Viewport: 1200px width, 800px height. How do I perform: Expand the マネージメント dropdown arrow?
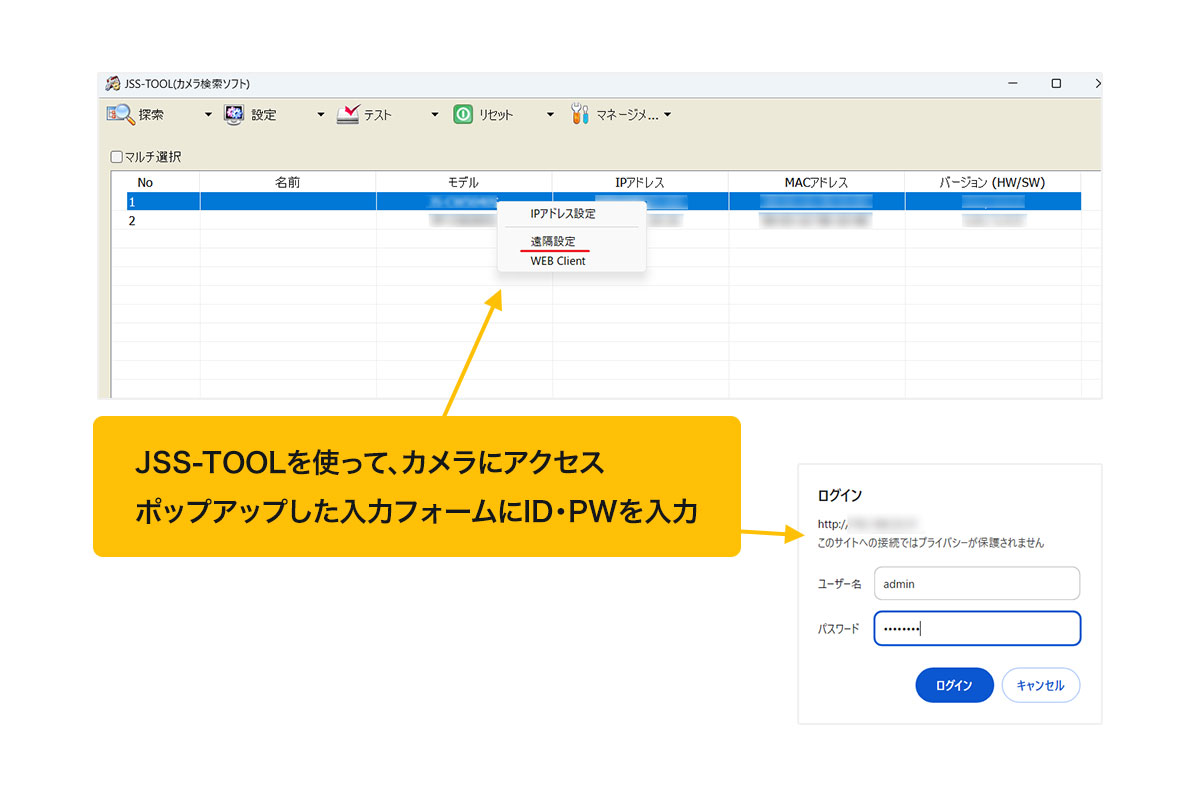click(667, 114)
